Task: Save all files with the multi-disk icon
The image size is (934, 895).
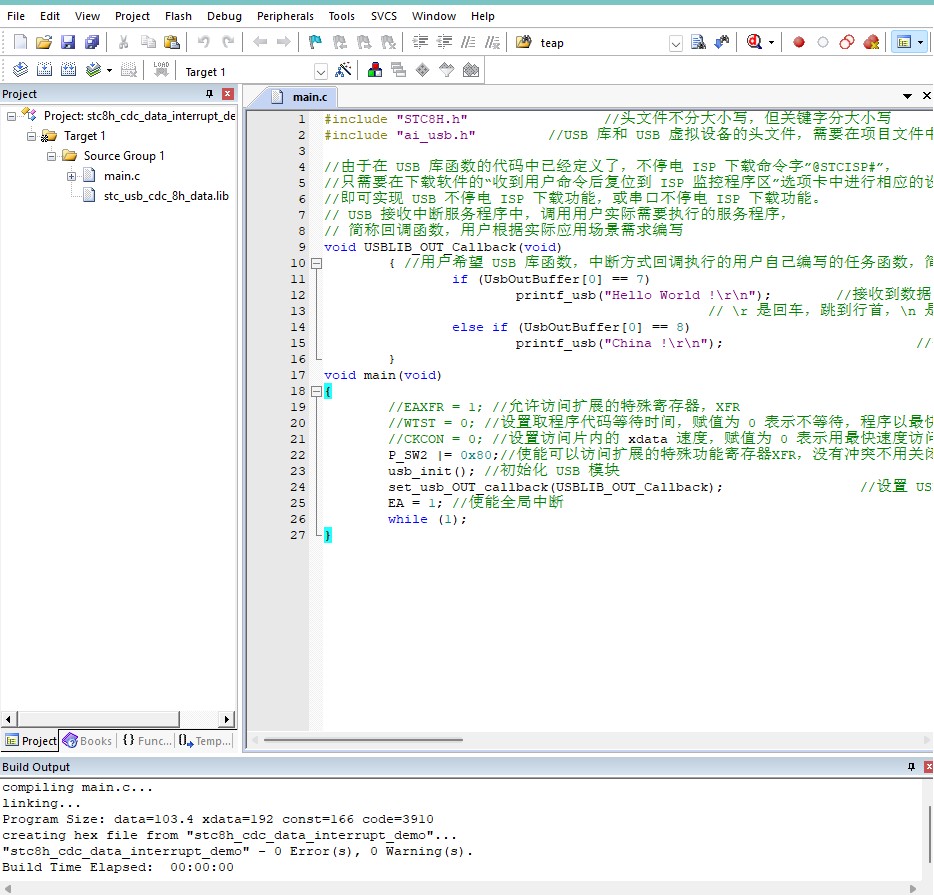Action: (x=92, y=42)
